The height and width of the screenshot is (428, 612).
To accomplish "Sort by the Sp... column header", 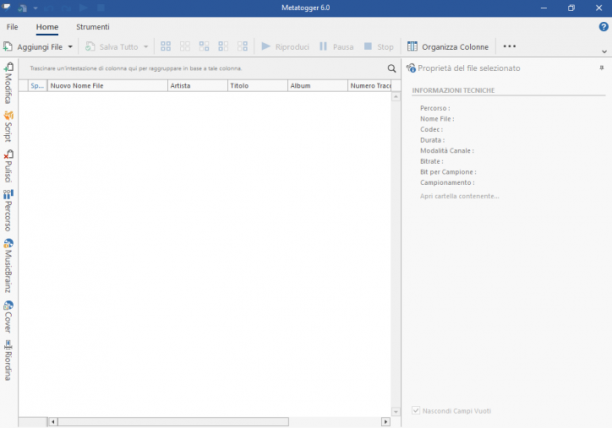I will (37, 86).
